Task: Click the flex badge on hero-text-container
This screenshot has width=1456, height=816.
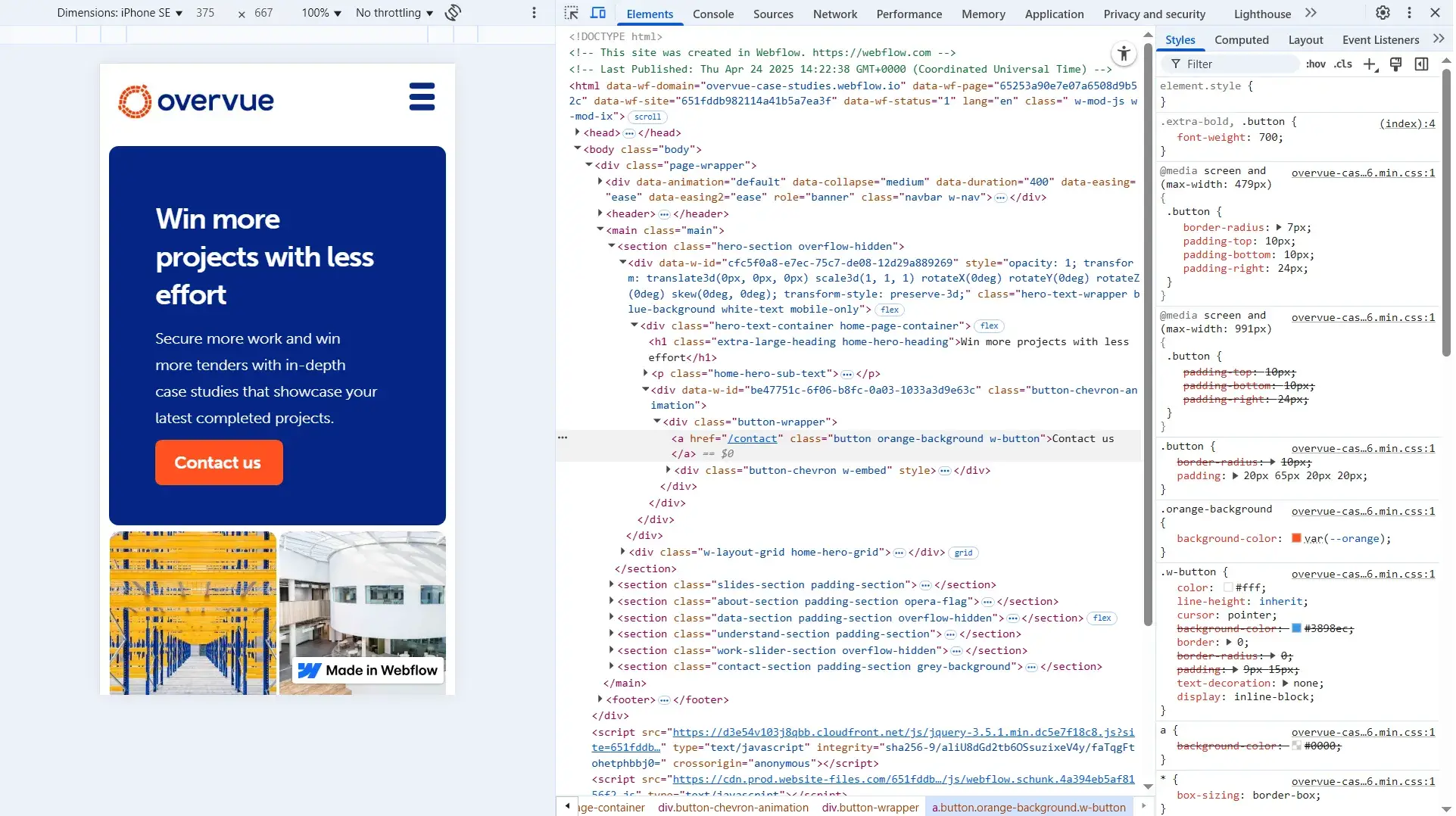Action: click(x=990, y=326)
